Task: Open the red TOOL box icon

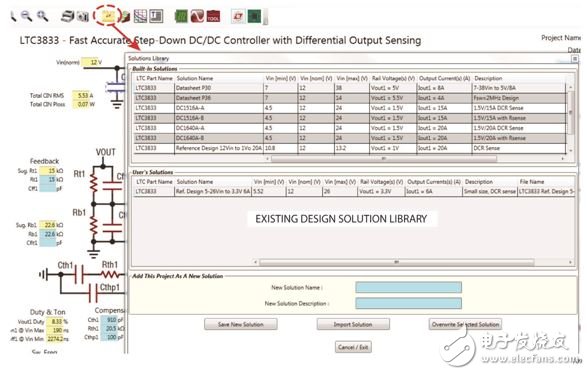Action: coord(213,16)
